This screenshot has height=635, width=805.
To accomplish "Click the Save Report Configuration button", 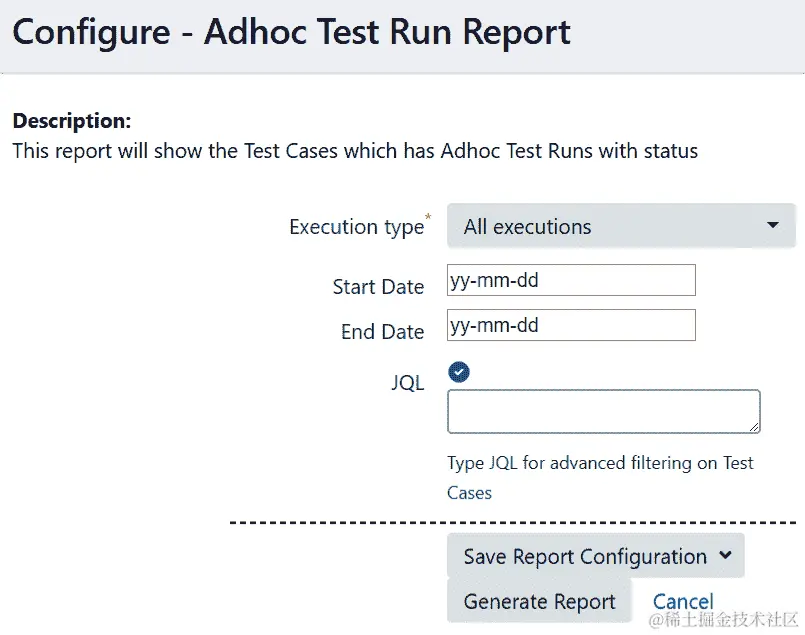I will (584, 557).
